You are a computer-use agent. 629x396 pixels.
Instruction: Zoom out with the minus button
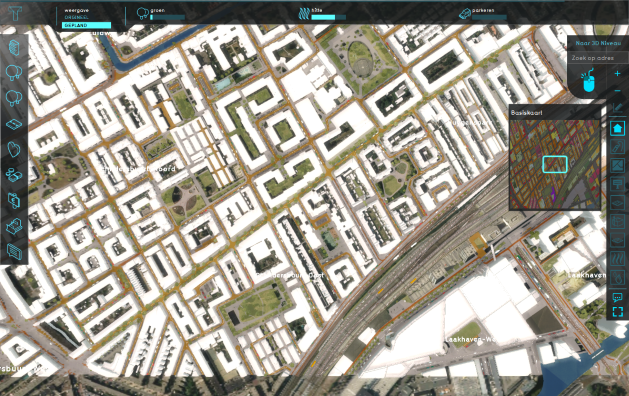coord(618,91)
